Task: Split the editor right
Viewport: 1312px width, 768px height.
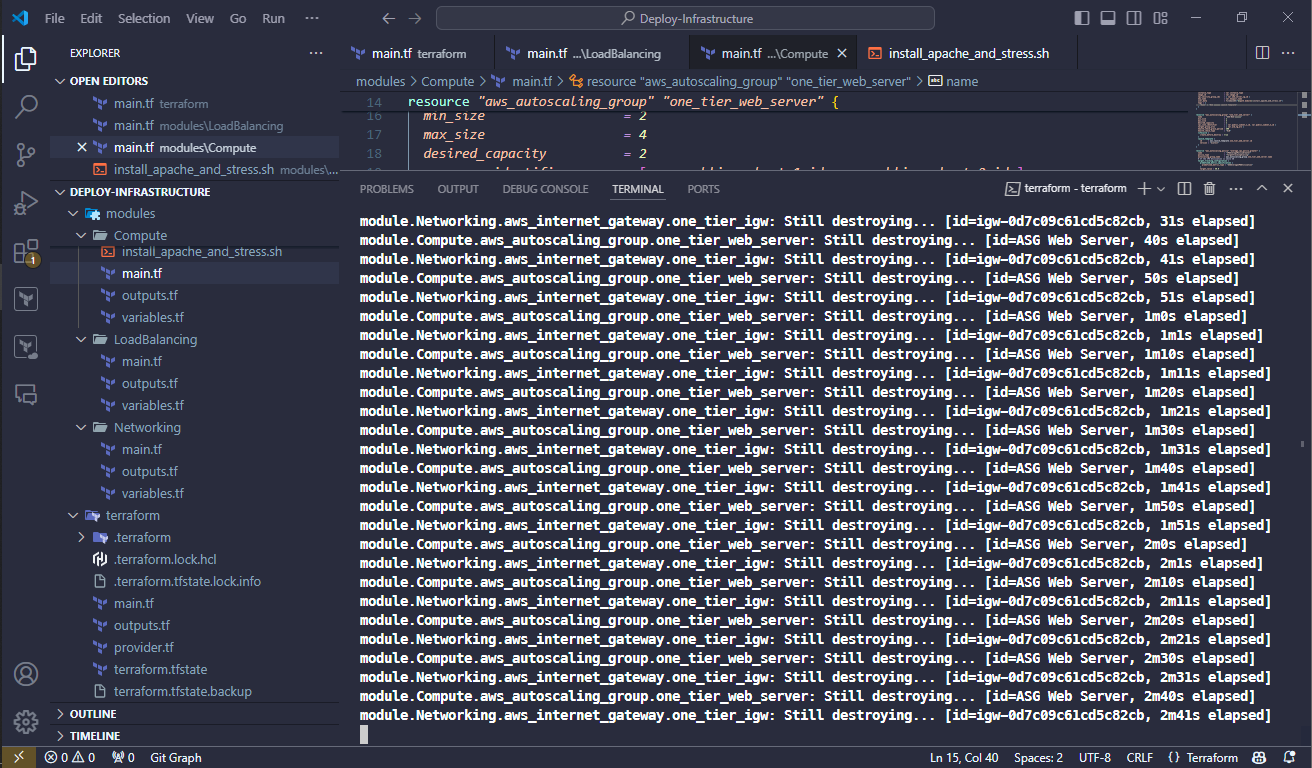Action: (1262, 53)
